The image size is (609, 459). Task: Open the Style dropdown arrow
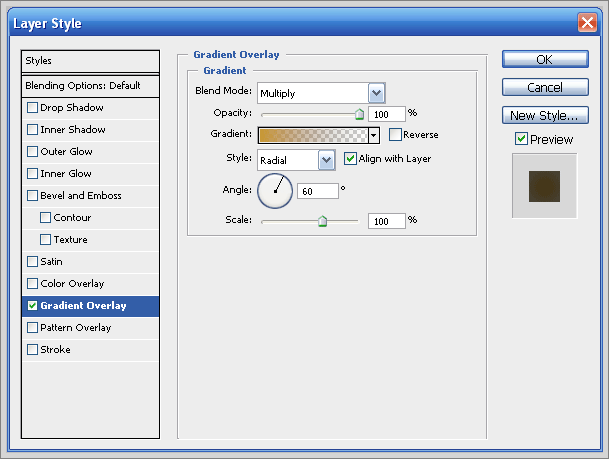(327, 160)
